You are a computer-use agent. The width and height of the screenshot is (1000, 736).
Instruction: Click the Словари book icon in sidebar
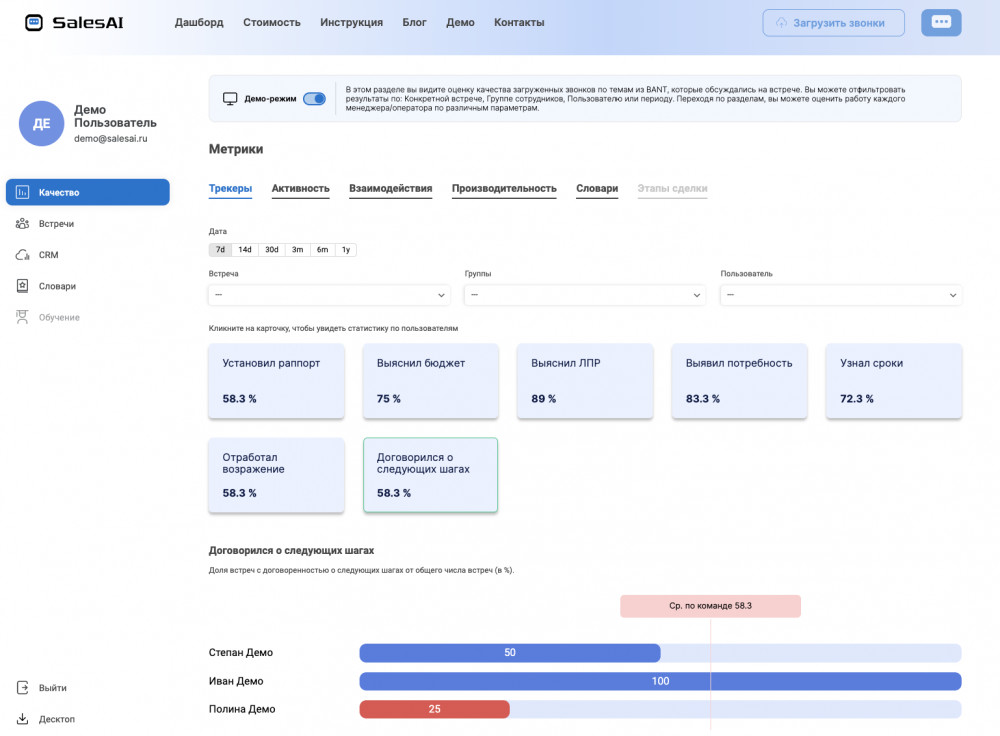22,286
